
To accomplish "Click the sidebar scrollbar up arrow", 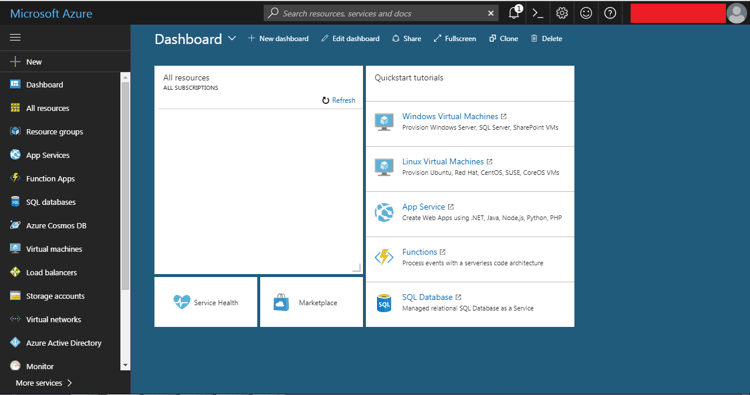I will (125, 77).
